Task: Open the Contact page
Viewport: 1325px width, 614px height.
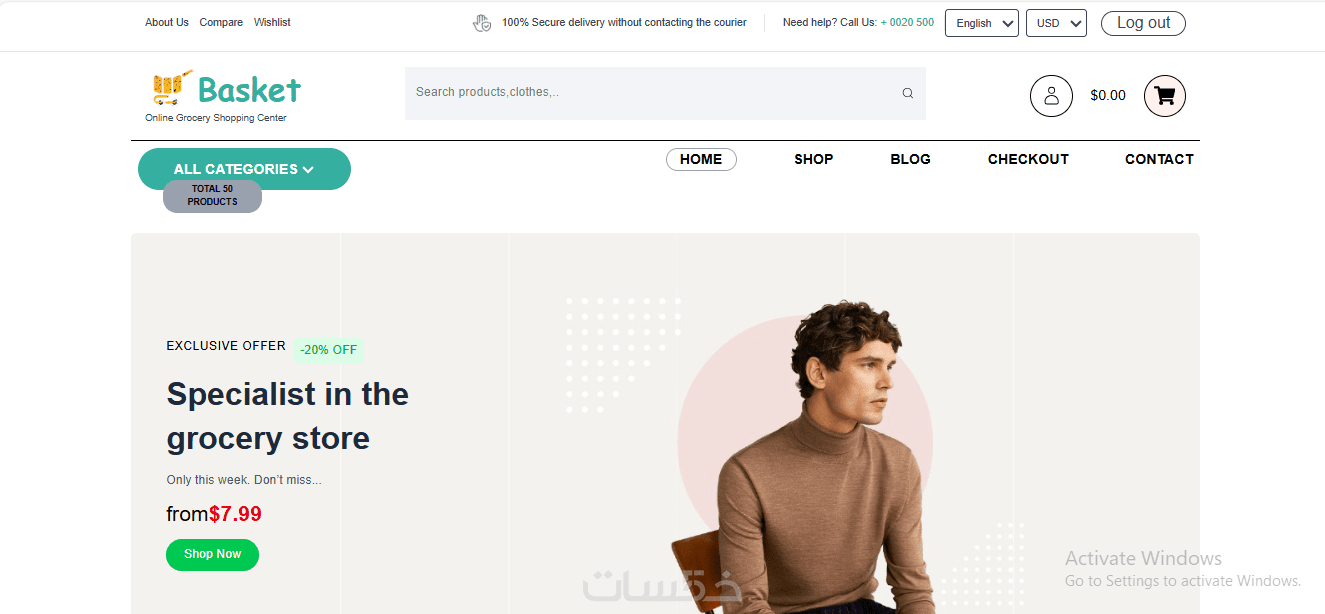Action: click(x=1159, y=159)
